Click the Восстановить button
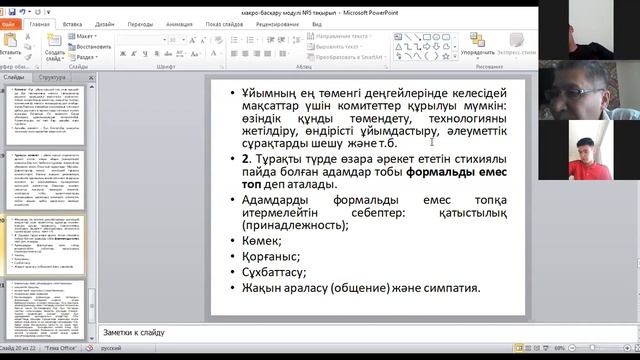 click(89, 47)
